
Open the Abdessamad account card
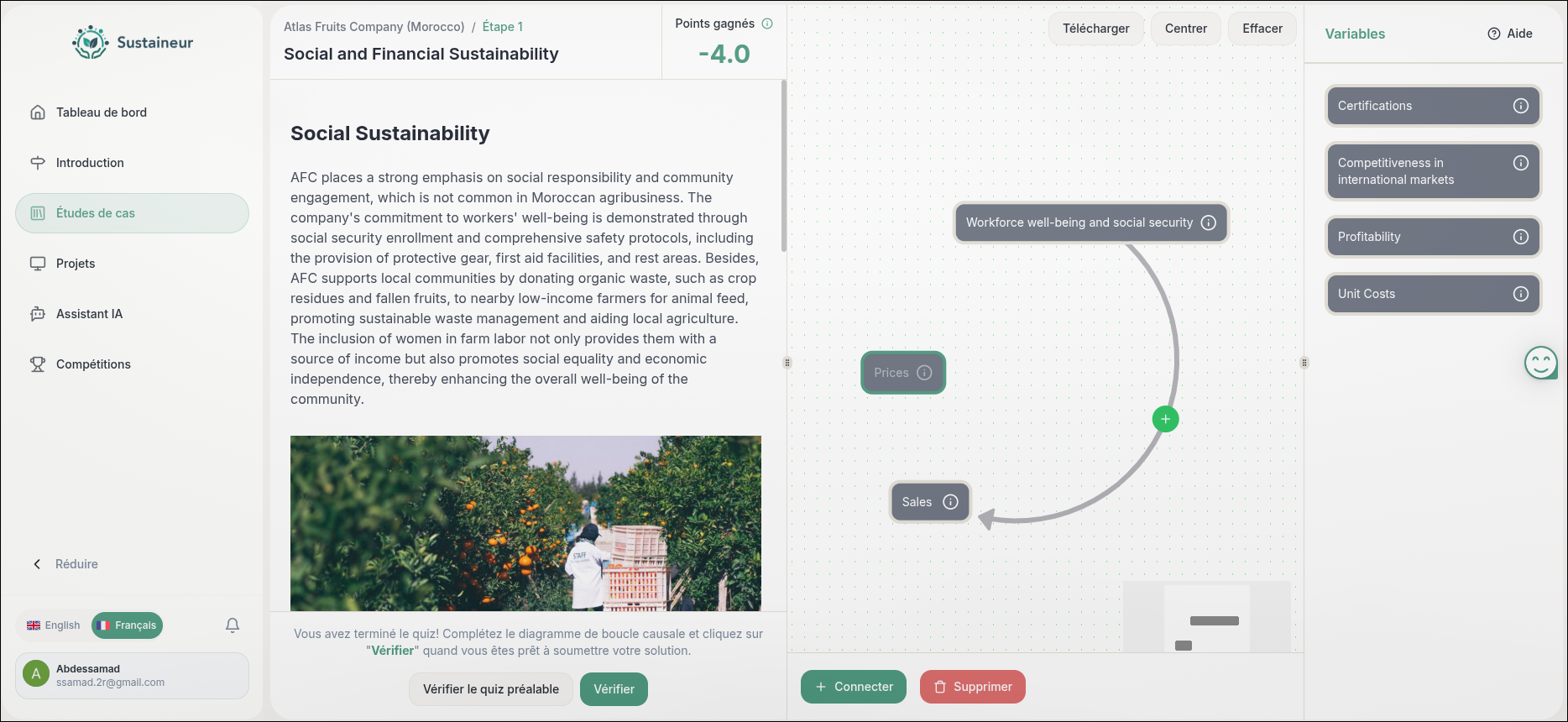(132, 675)
